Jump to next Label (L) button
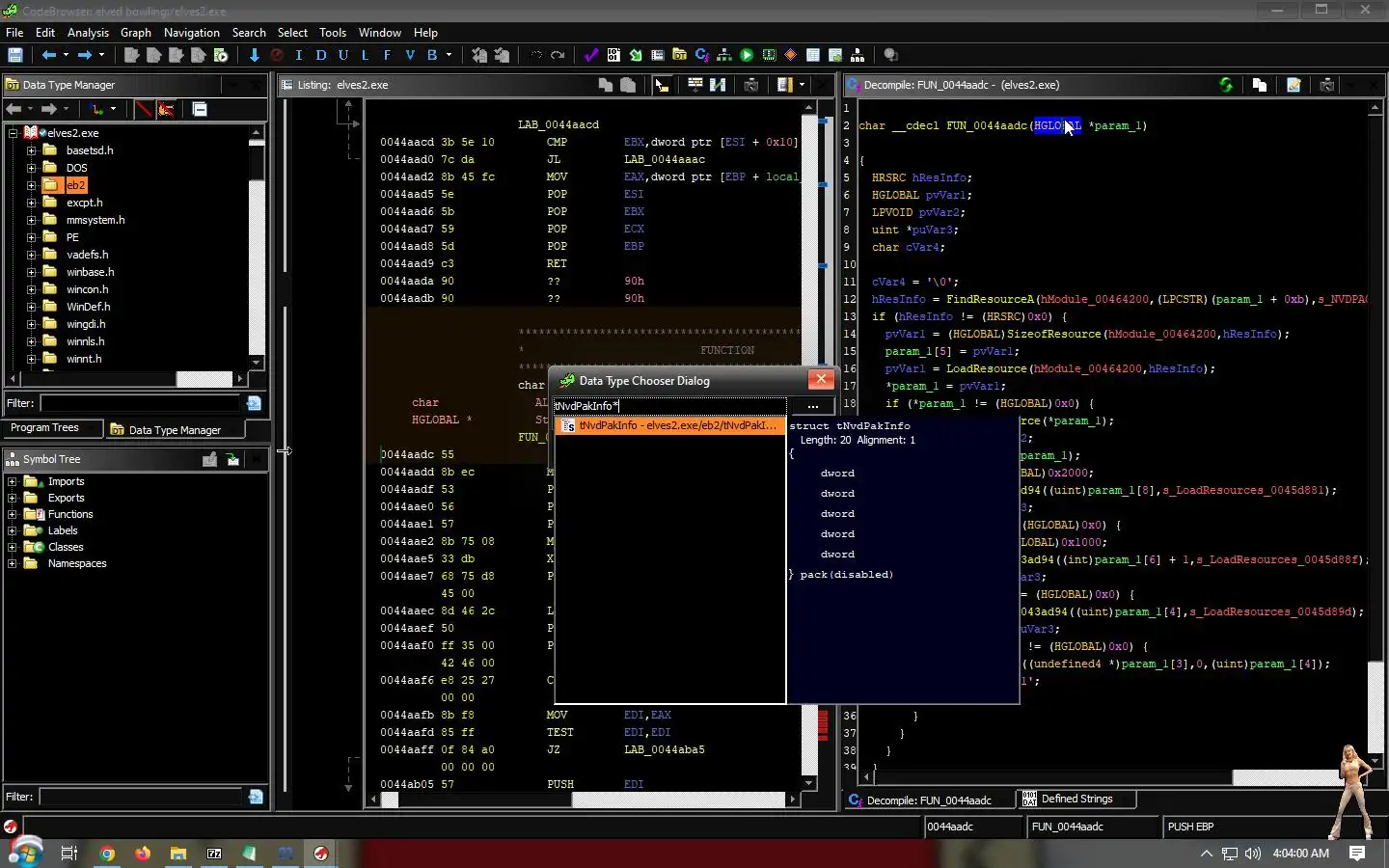Viewport: 1389px width, 868px height. click(366, 55)
